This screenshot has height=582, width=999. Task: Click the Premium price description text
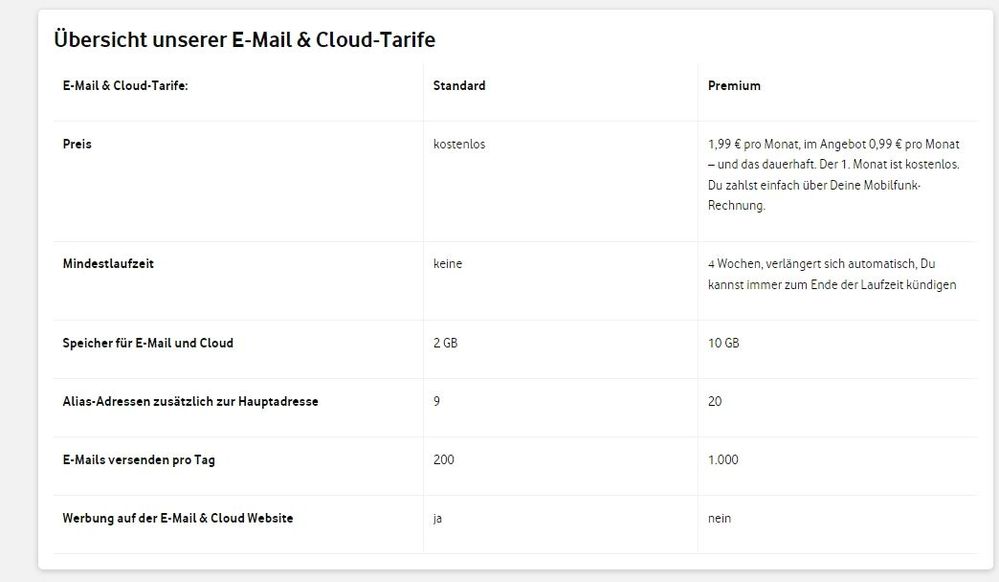tap(832, 175)
